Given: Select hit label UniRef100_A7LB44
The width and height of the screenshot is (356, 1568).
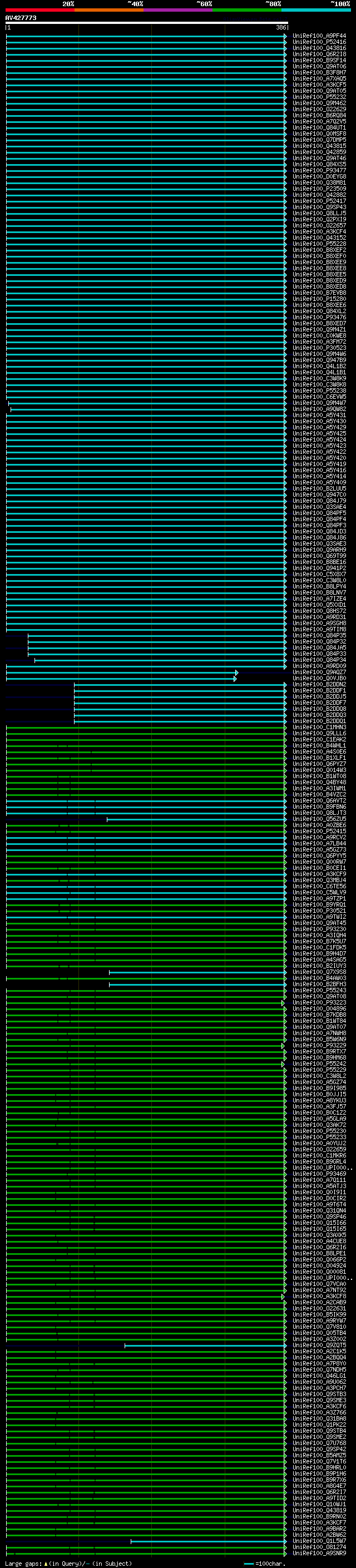Looking at the screenshot, I should click(319, 844).
